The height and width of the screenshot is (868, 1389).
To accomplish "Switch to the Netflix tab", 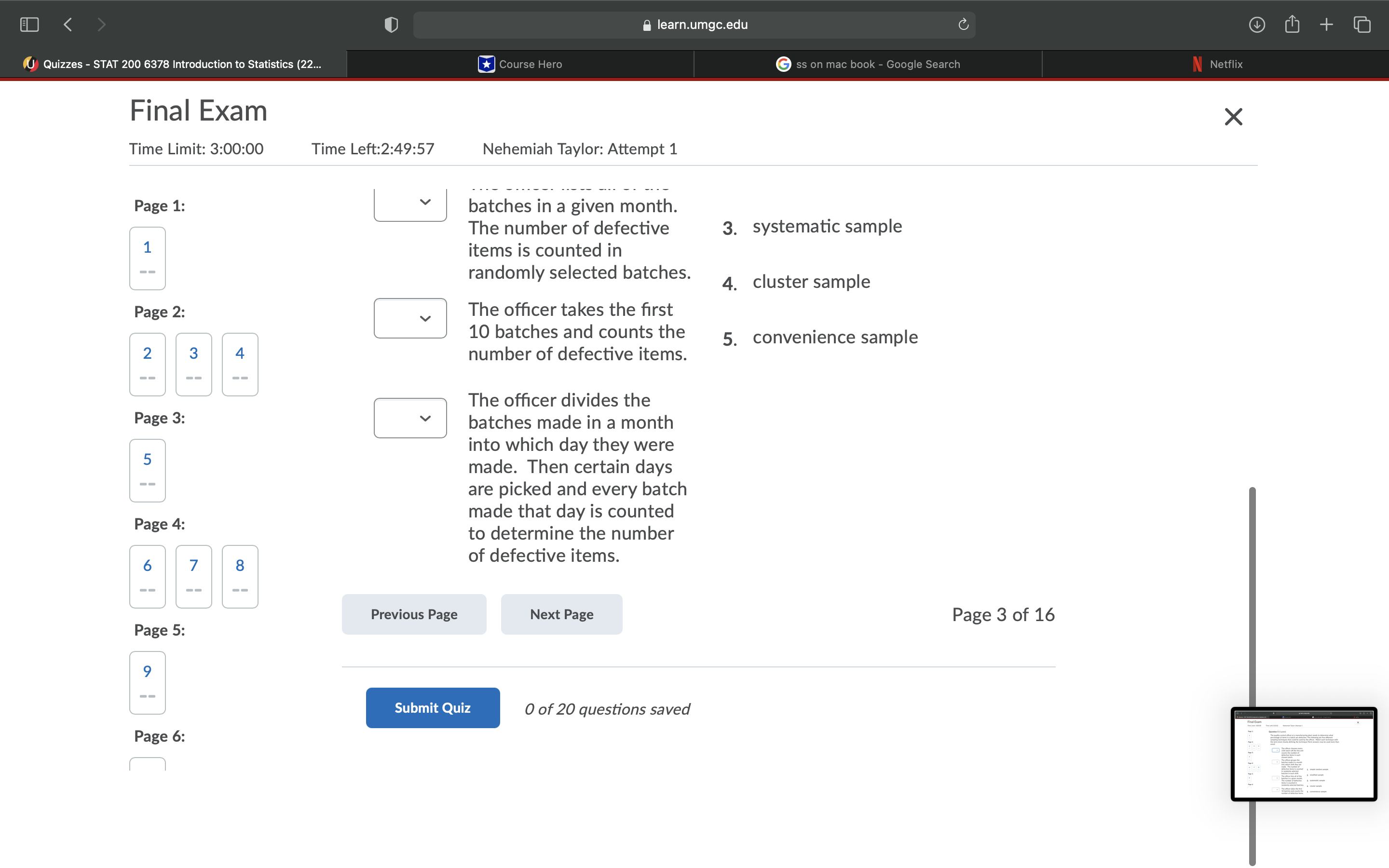I will pos(1216,64).
